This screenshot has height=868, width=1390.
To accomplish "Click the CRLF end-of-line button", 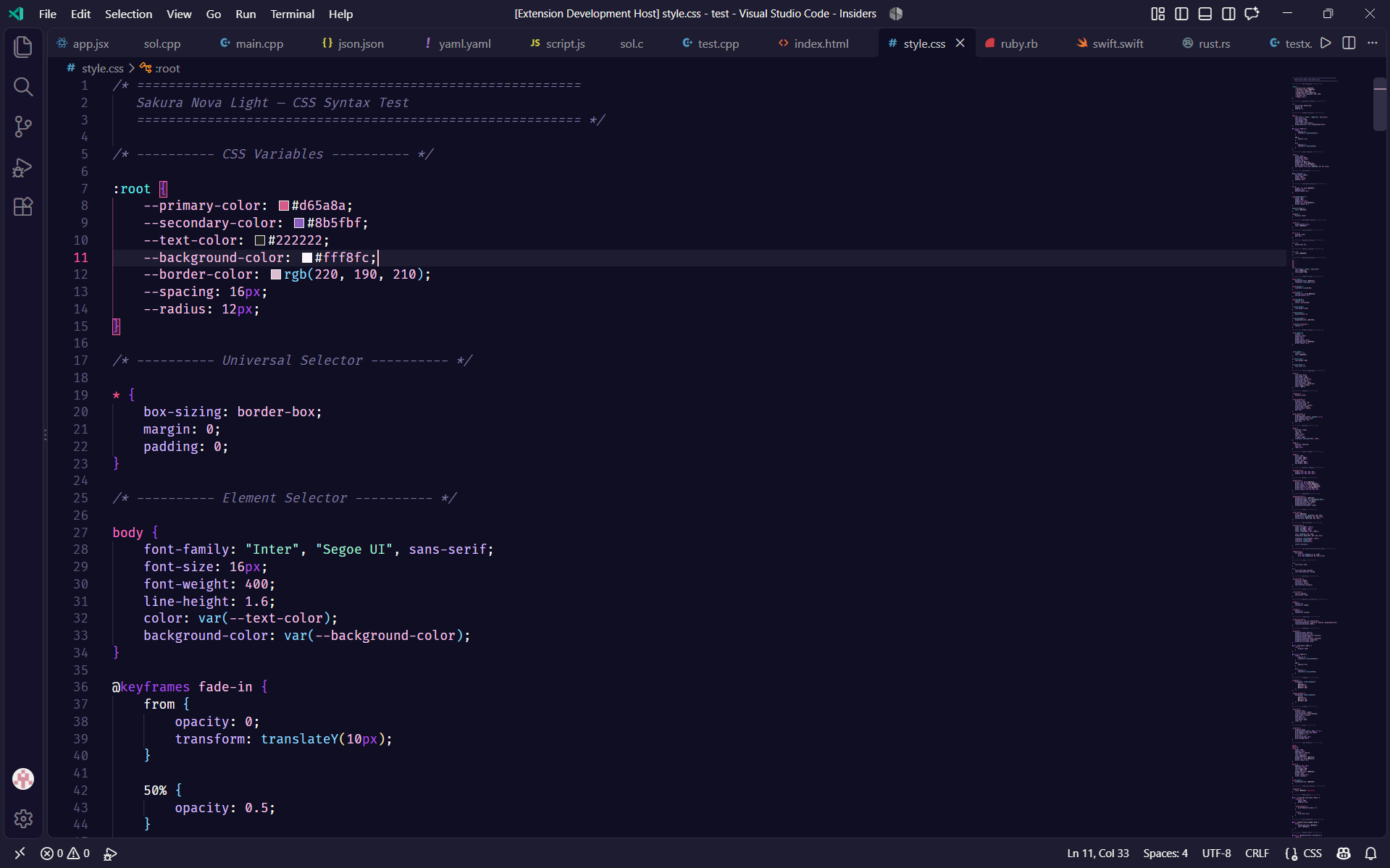I will [1257, 854].
